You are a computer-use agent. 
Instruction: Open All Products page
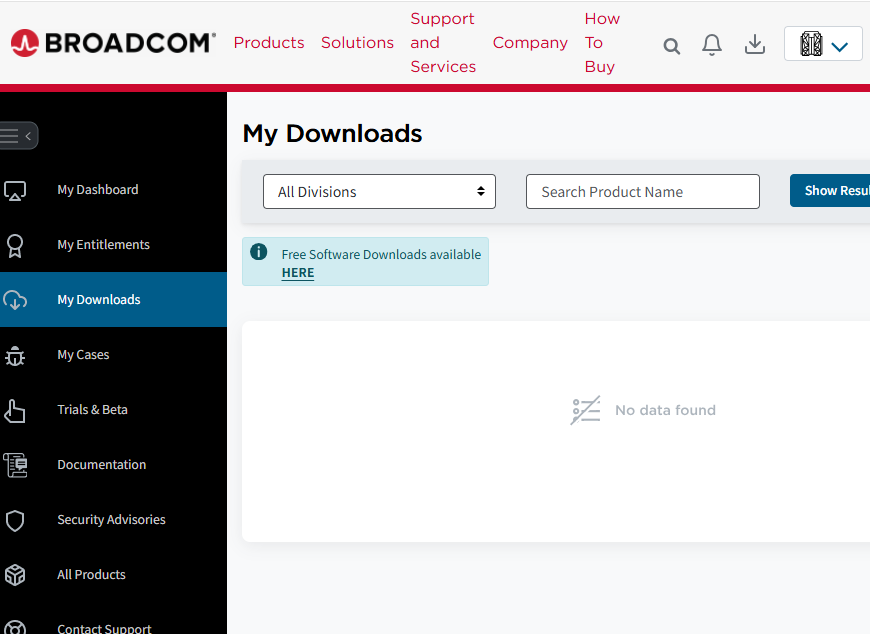(92, 575)
